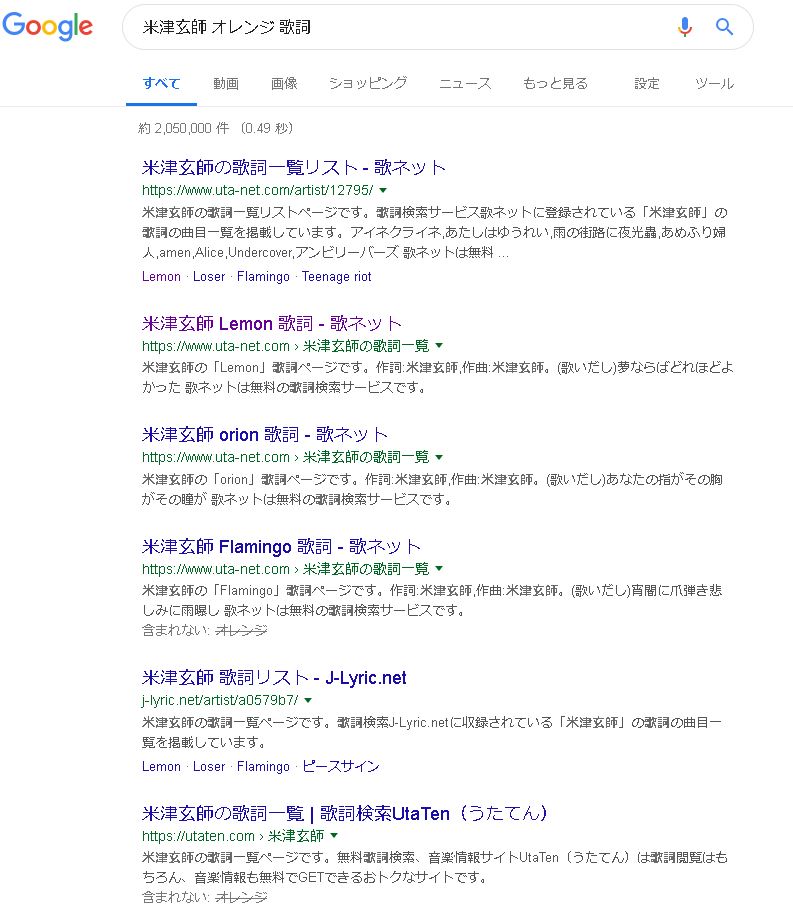Open 米津玄師 Lemon 歌詞 - 歌ネット result

click(x=271, y=323)
